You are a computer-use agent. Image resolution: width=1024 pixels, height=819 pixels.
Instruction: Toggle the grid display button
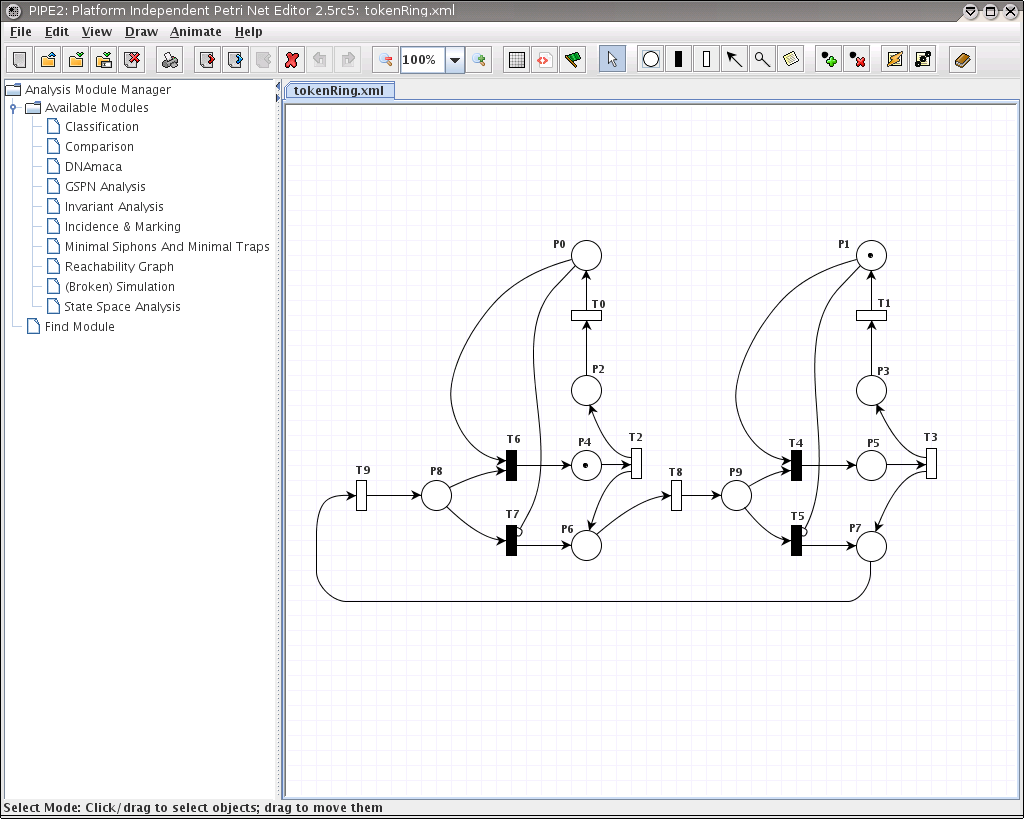coord(516,60)
